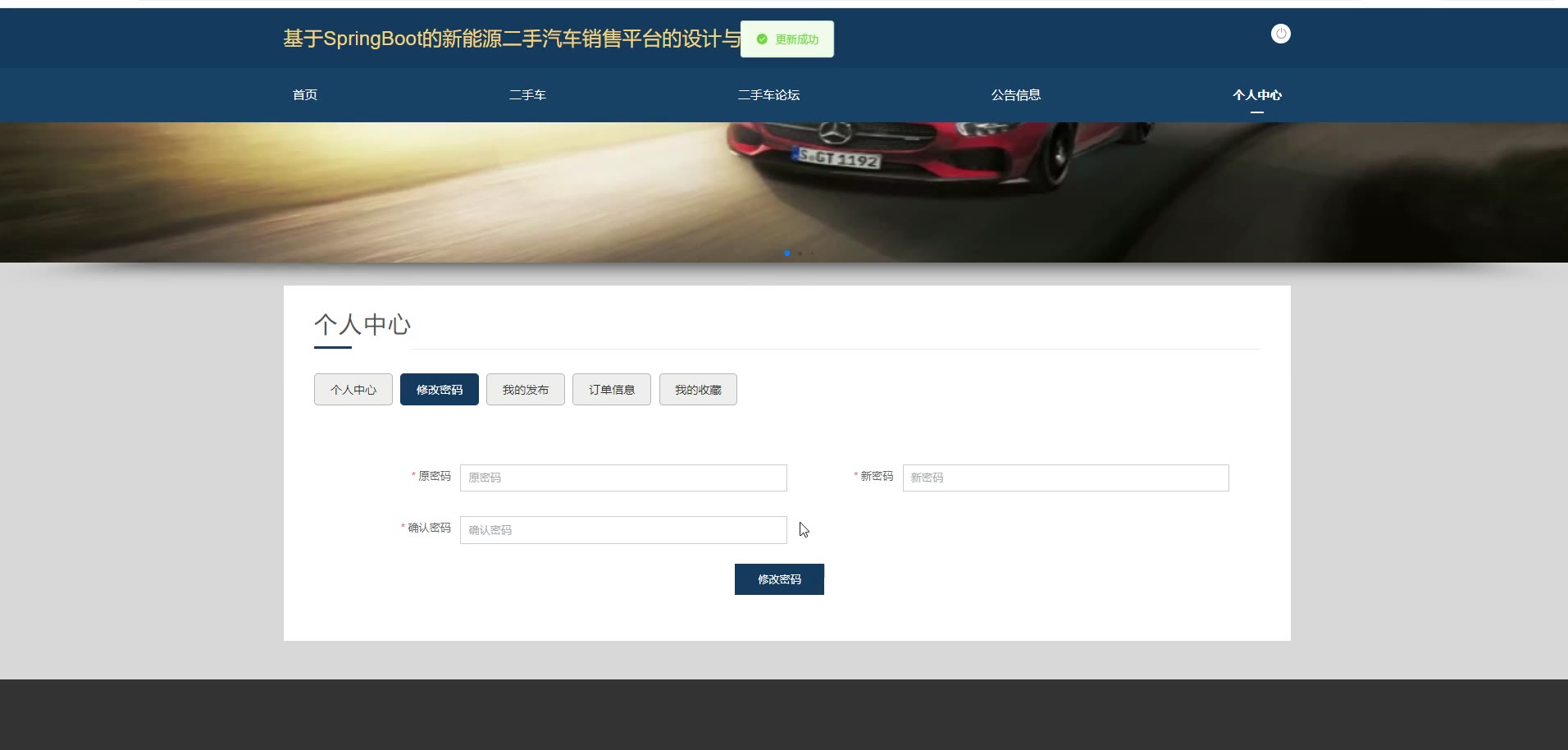Focus the 确认密码 input field
Image resolution: width=1568 pixels, height=750 pixels.
(x=623, y=530)
